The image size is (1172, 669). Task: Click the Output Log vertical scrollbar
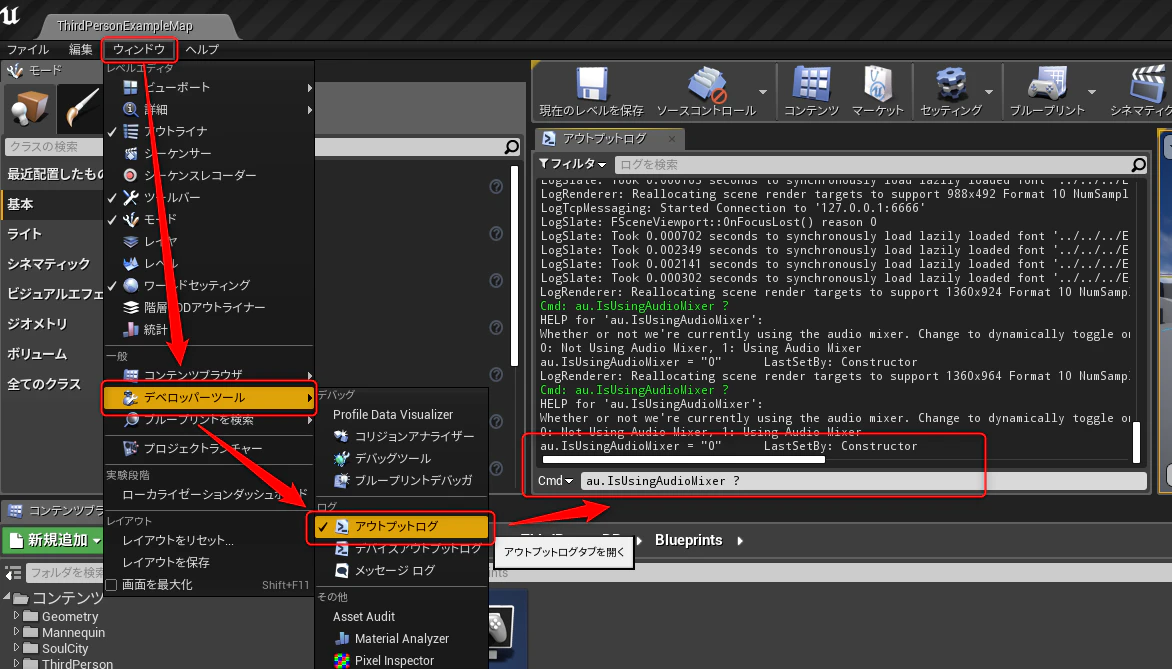pos(1136,443)
